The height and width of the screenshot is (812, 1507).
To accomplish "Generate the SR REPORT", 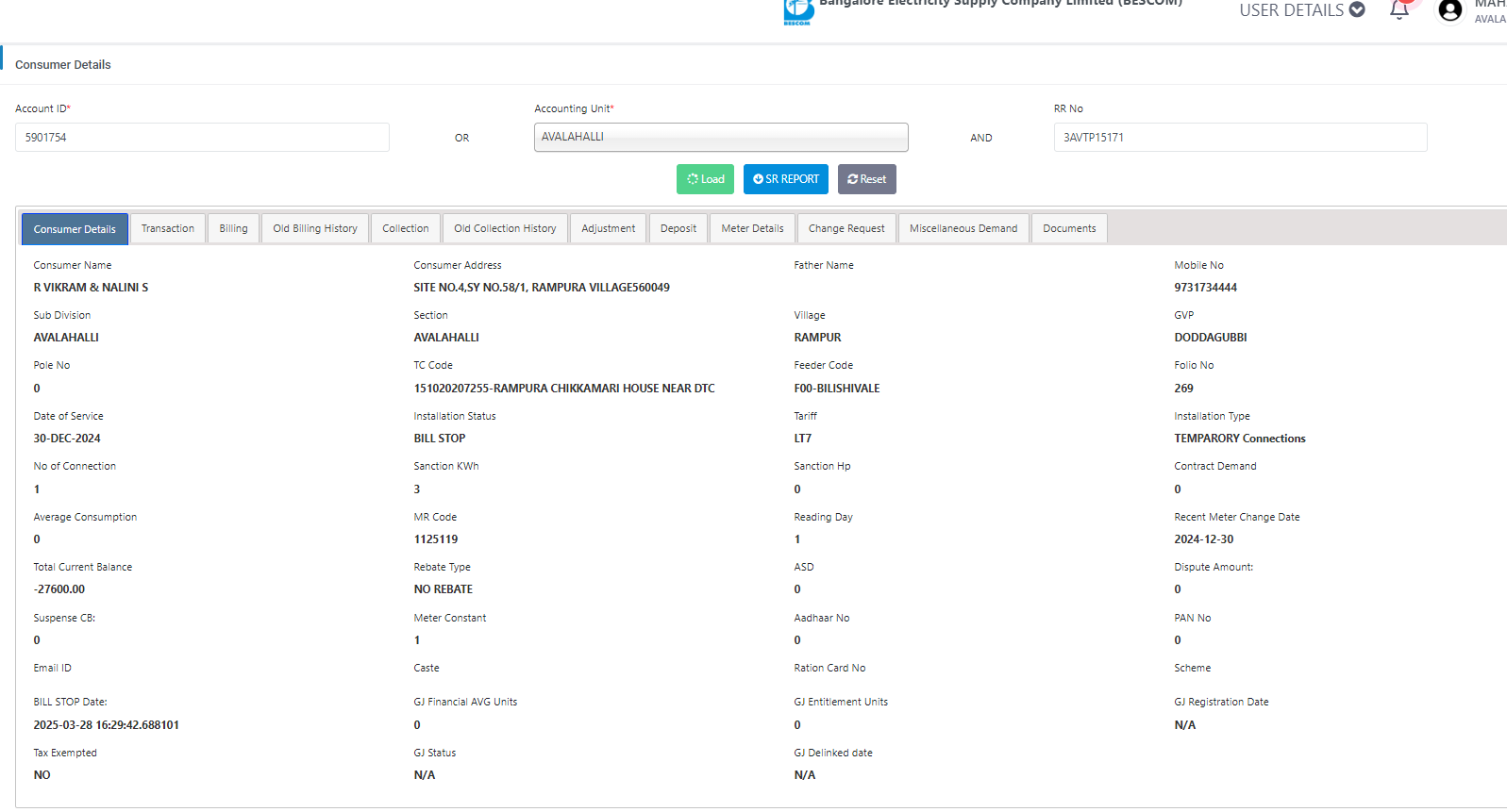I will coord(786,179).
